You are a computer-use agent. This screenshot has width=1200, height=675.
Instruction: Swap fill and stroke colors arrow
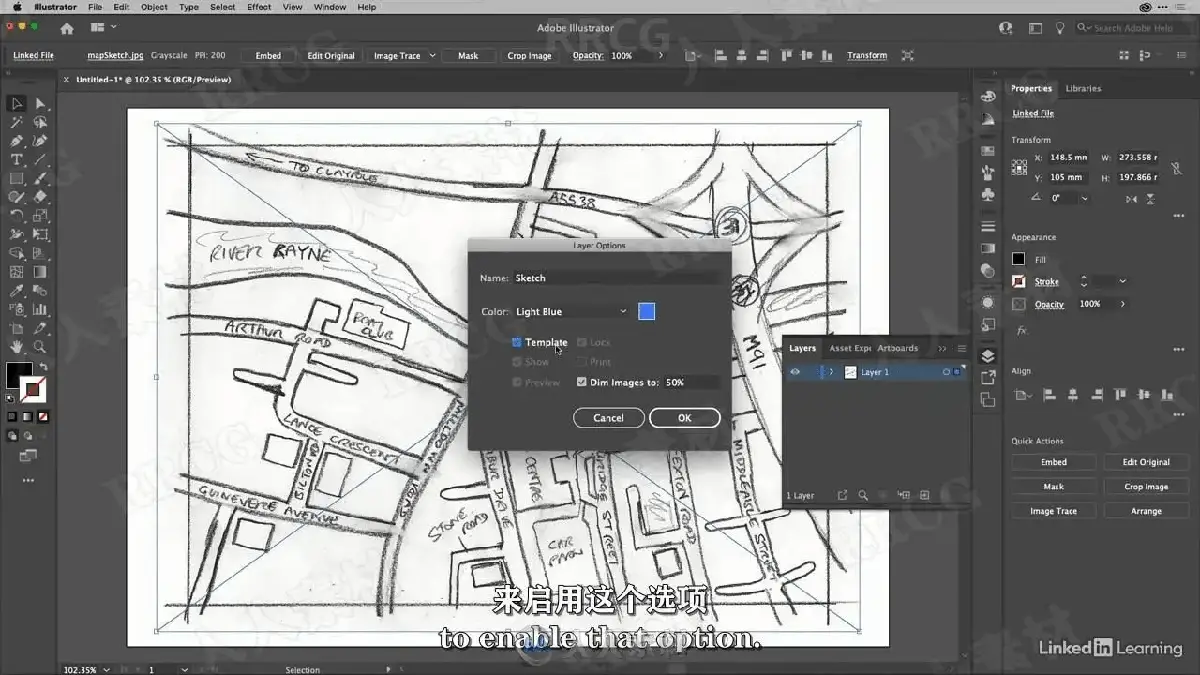point(42,367)
